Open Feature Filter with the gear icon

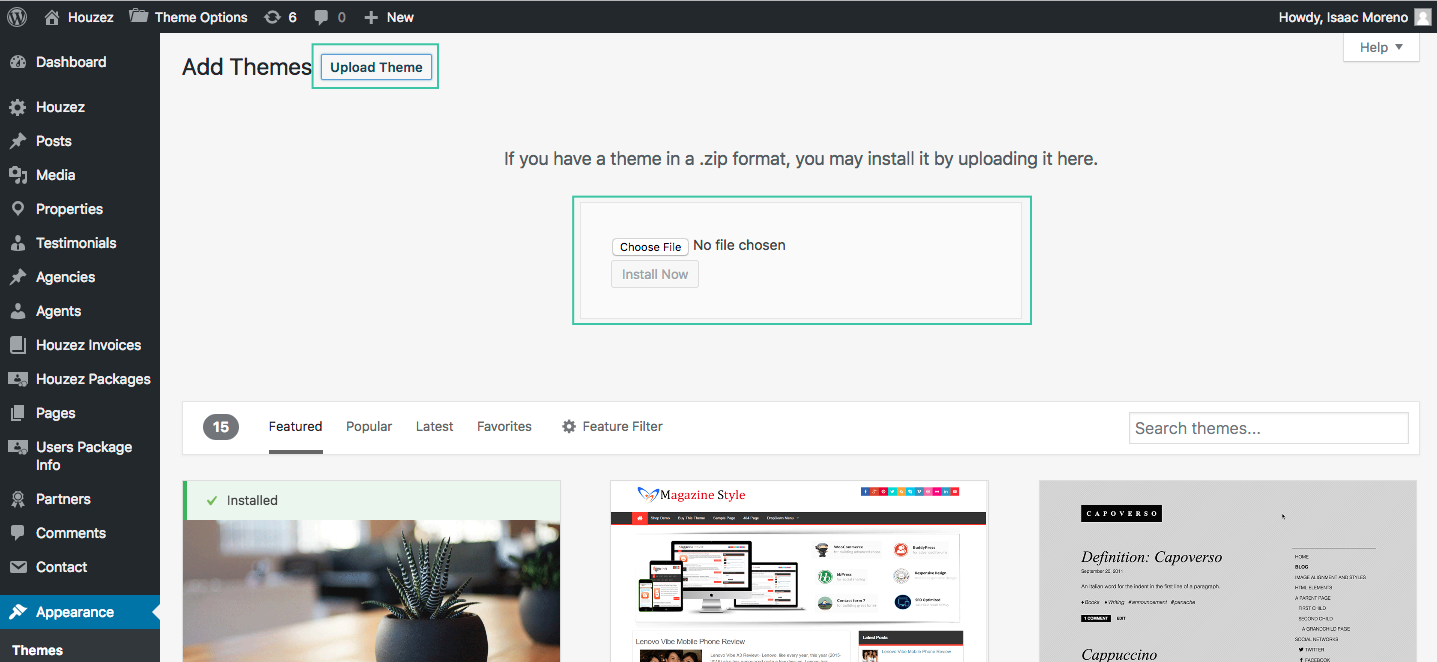(612, 426)
